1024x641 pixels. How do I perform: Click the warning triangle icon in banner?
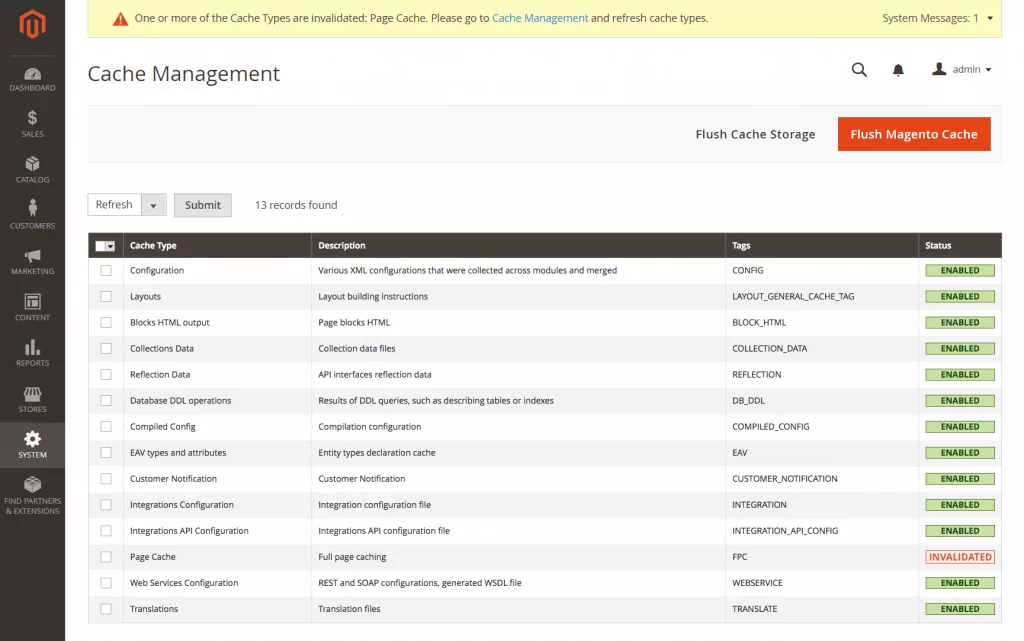[120, 19]
